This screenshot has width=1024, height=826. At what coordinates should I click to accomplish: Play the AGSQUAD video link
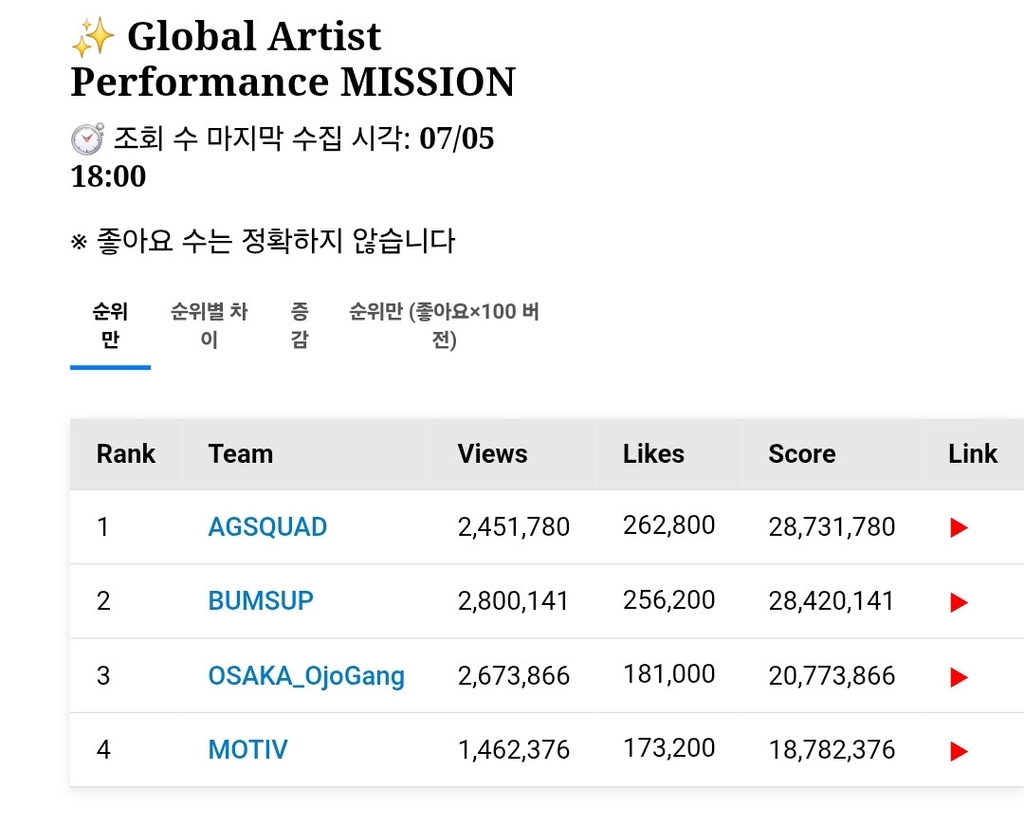coord(959,528)
